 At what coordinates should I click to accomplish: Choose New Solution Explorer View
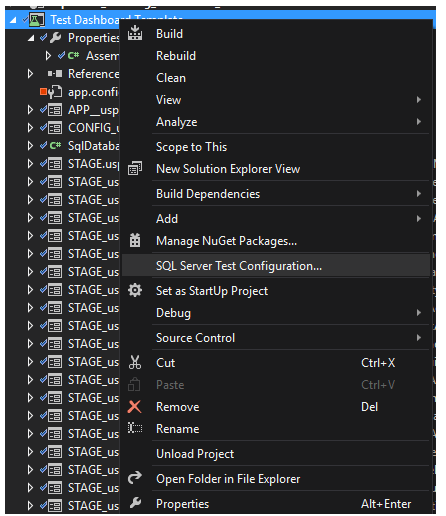276,169
